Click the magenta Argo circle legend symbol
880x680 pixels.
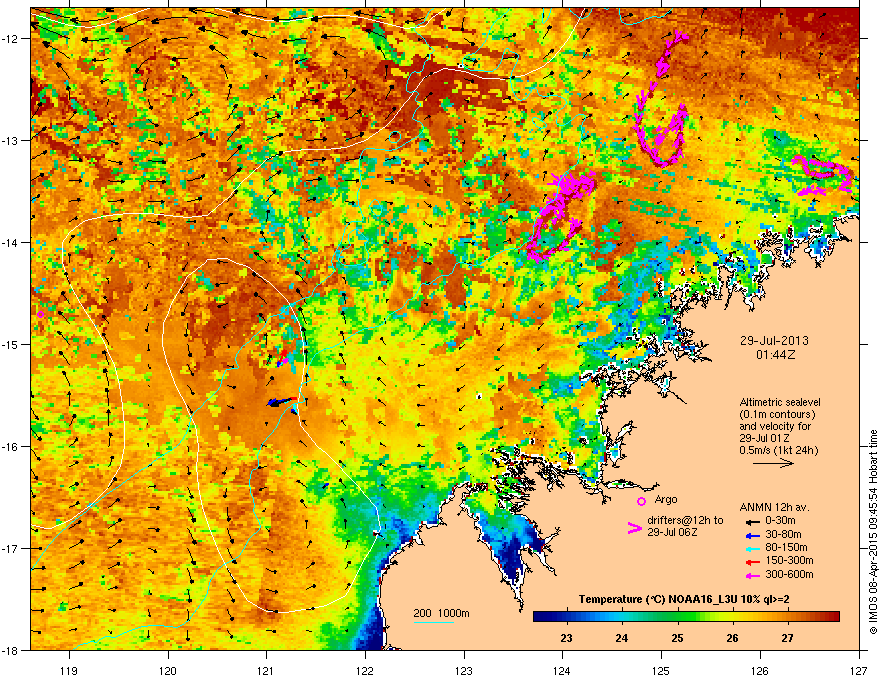641,501
